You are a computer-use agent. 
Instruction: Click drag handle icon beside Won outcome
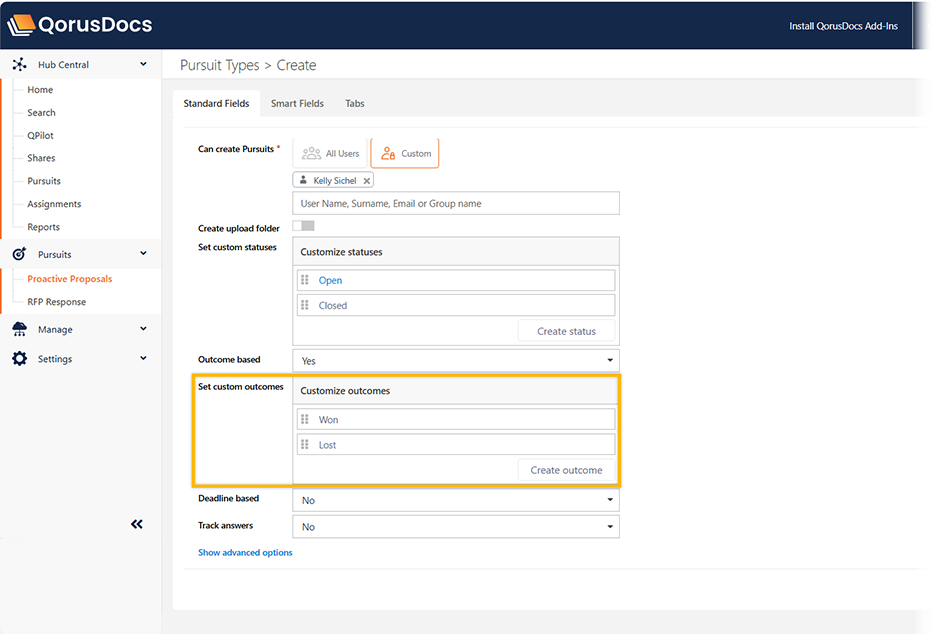305,420
